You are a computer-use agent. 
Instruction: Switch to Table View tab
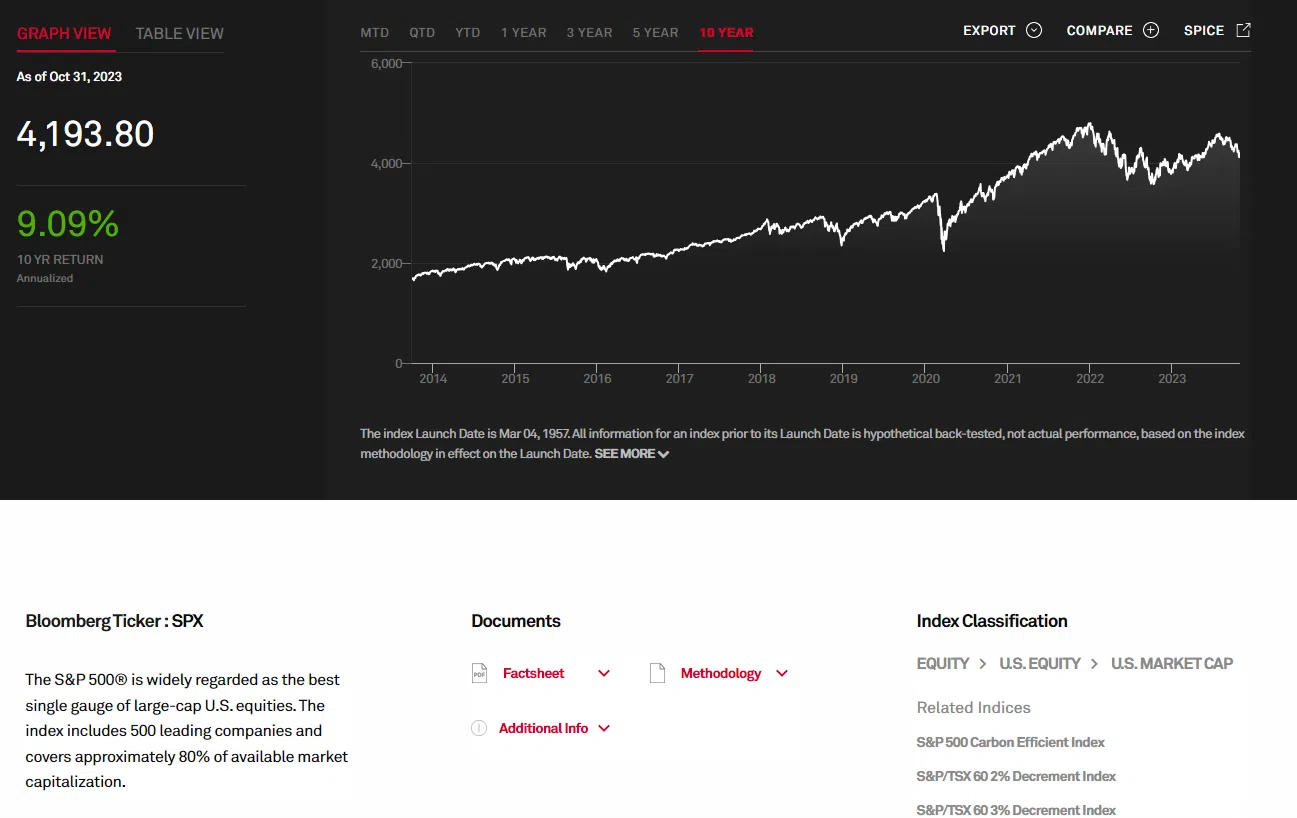tap(180, 33)
